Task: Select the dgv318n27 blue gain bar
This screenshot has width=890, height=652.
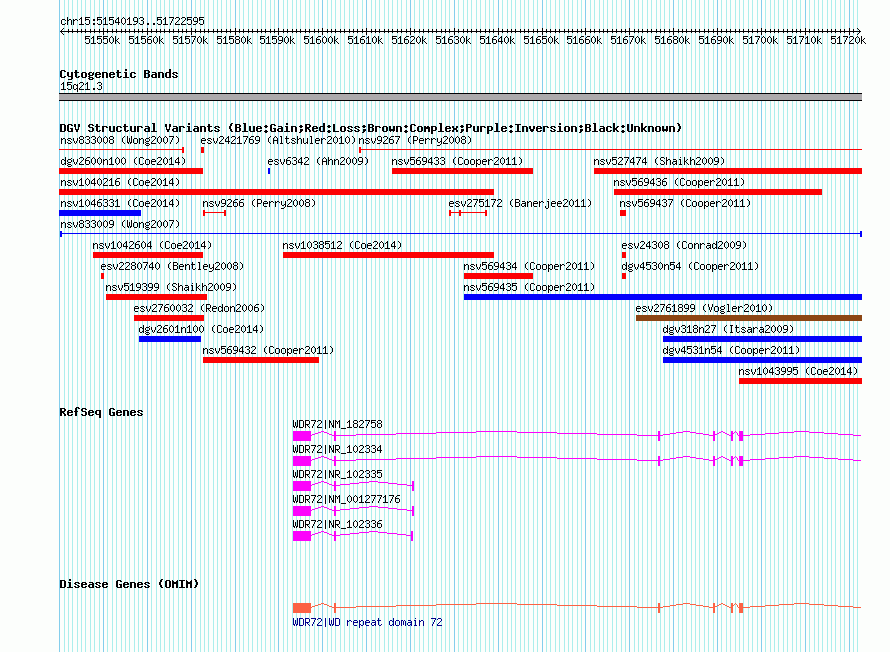Action: 762,339
